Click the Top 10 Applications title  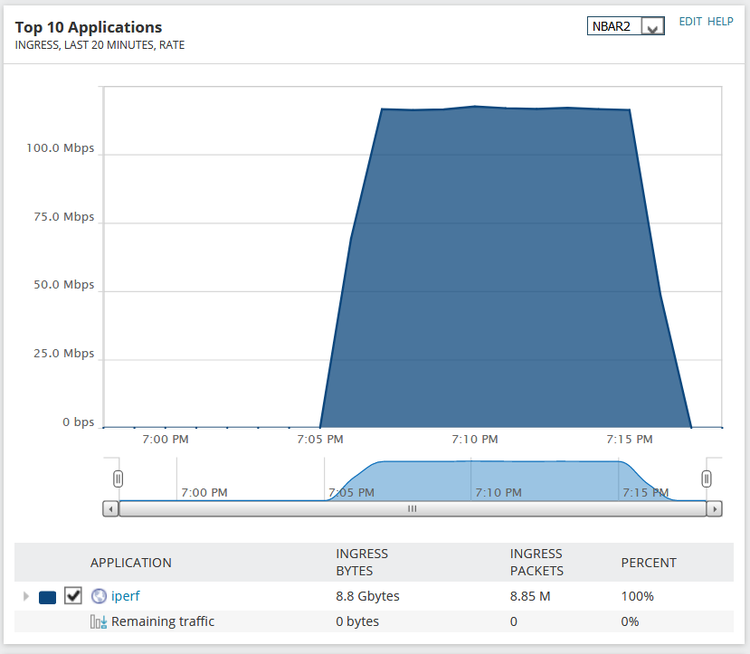click(x=88, y=27)
